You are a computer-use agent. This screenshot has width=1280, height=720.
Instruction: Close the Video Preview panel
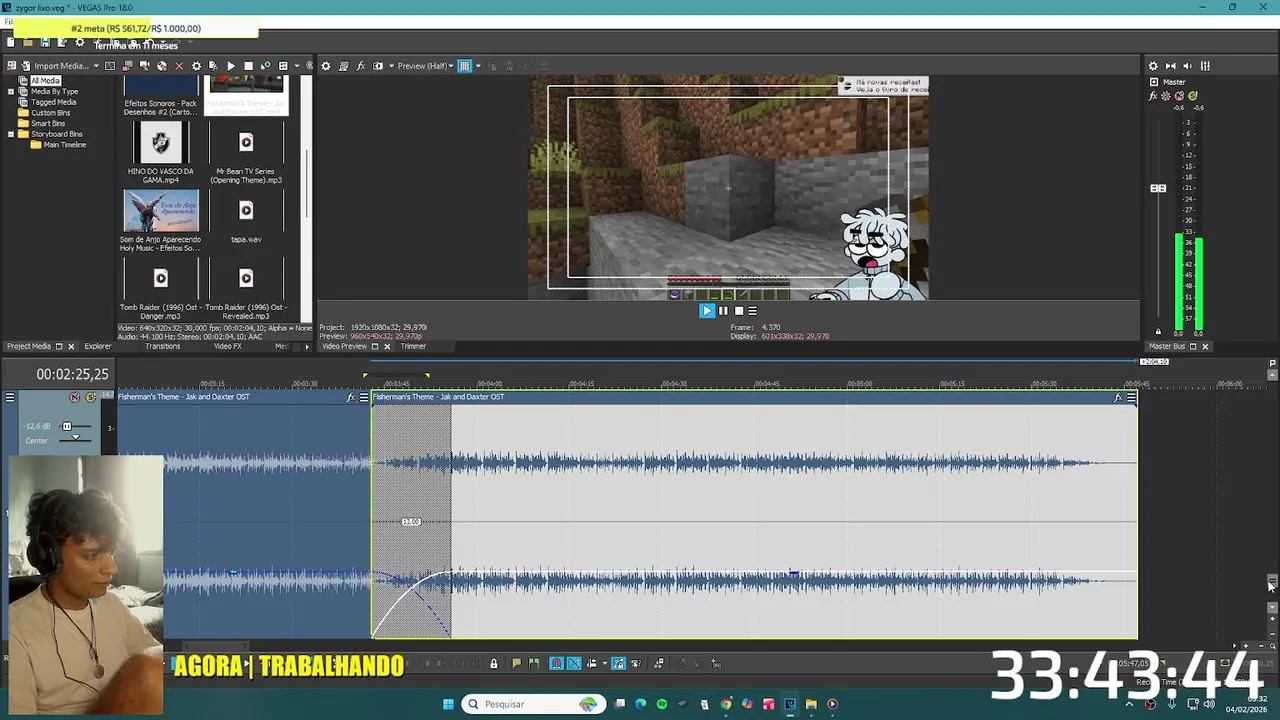(387, 346)
